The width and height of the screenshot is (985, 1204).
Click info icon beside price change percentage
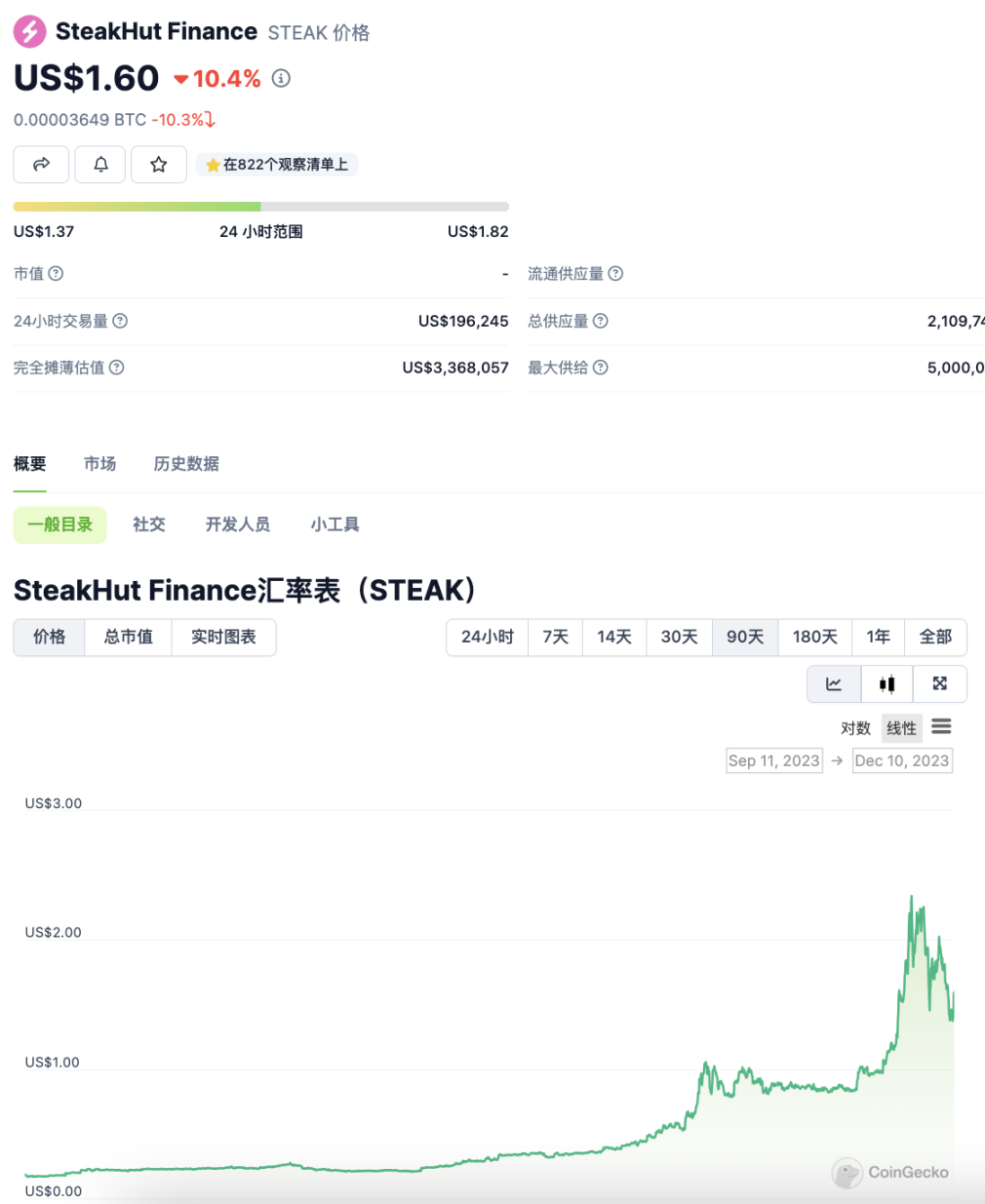(281, 78)
